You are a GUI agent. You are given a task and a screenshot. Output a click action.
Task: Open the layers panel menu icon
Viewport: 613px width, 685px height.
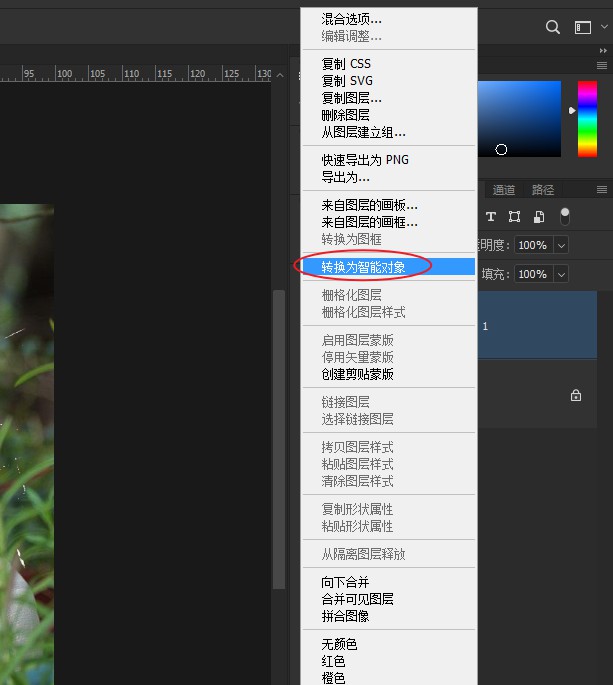point(602,190)
